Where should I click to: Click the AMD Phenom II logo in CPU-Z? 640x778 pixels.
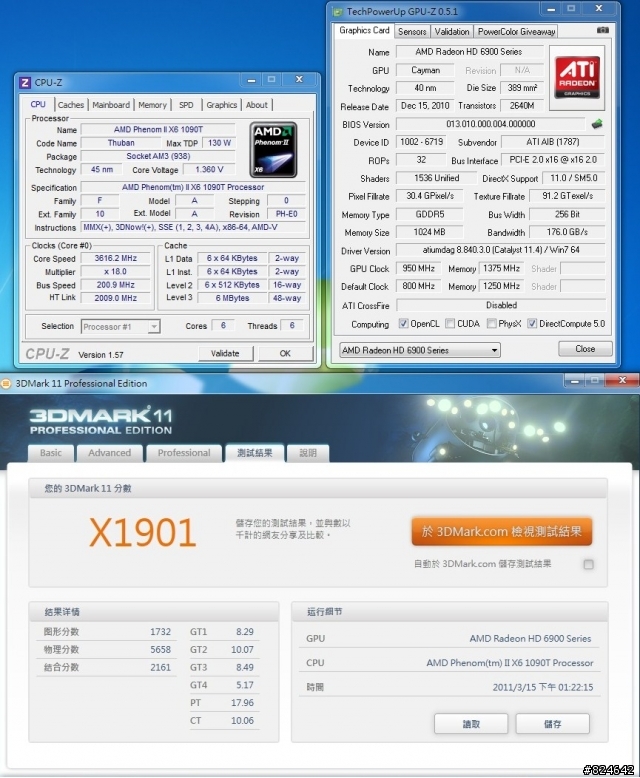pyautogui.click(x=273, y=150)
